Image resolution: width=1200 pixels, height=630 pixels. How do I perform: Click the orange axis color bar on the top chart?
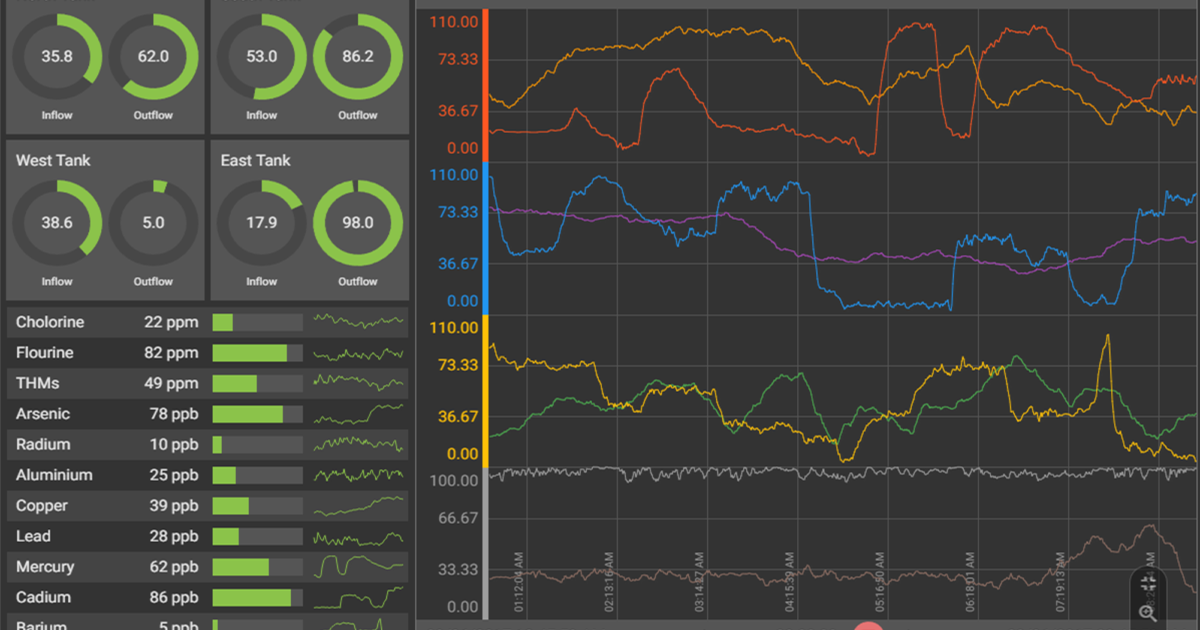[x=485, y=85]
